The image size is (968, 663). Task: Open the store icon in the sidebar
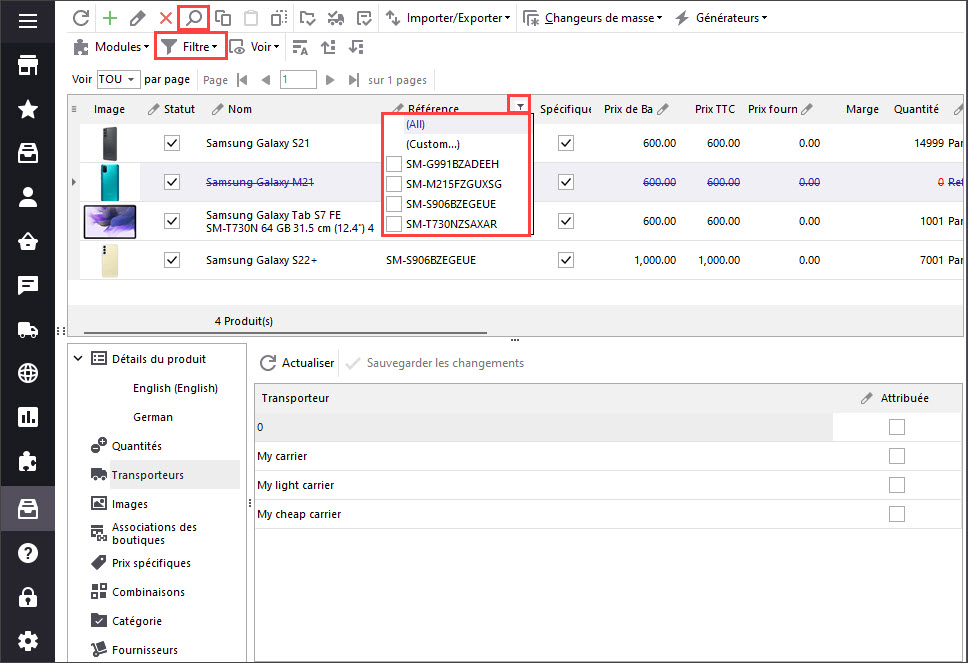click(28, 65)
